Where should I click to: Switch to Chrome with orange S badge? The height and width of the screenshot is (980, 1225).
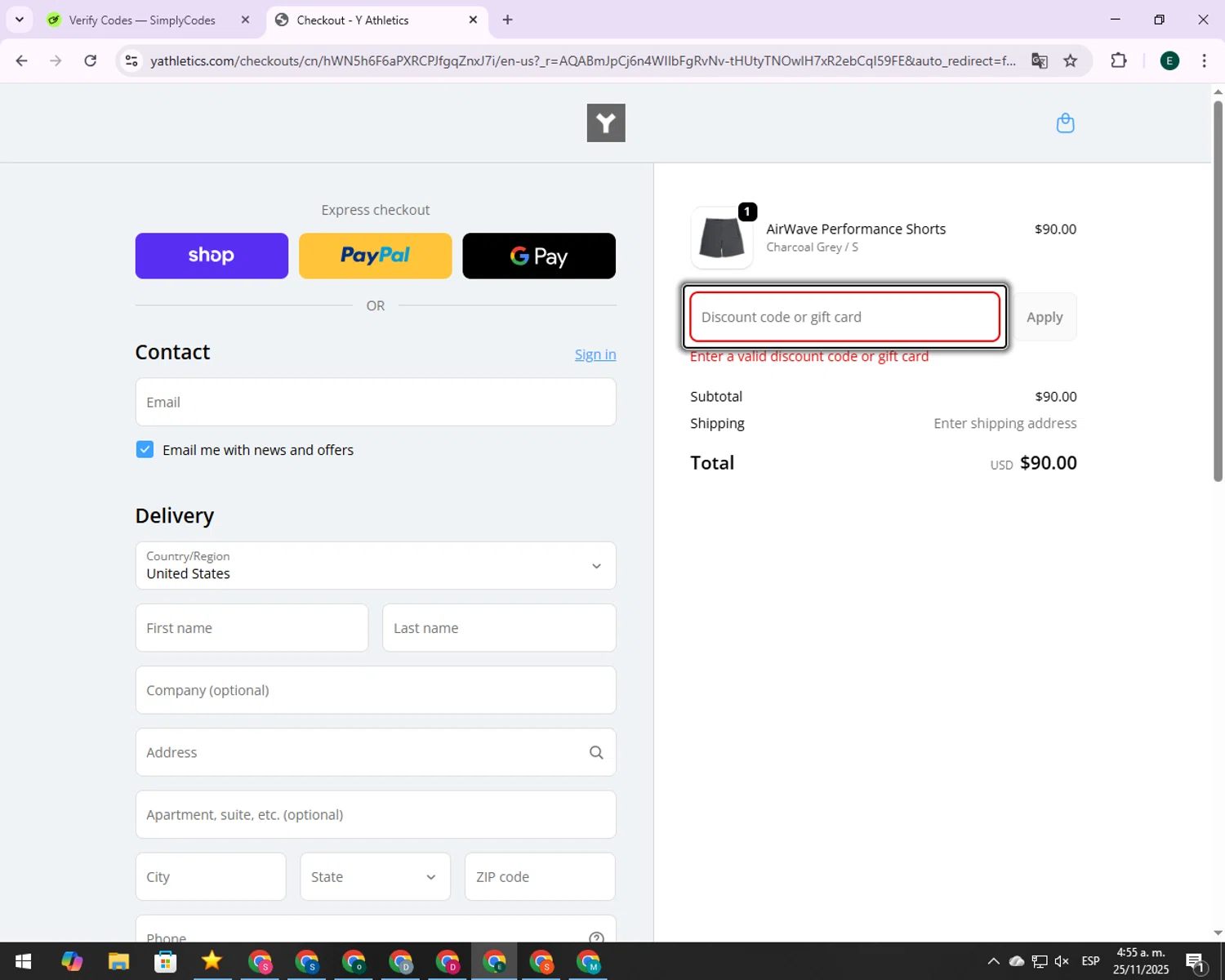click(541, 961)
